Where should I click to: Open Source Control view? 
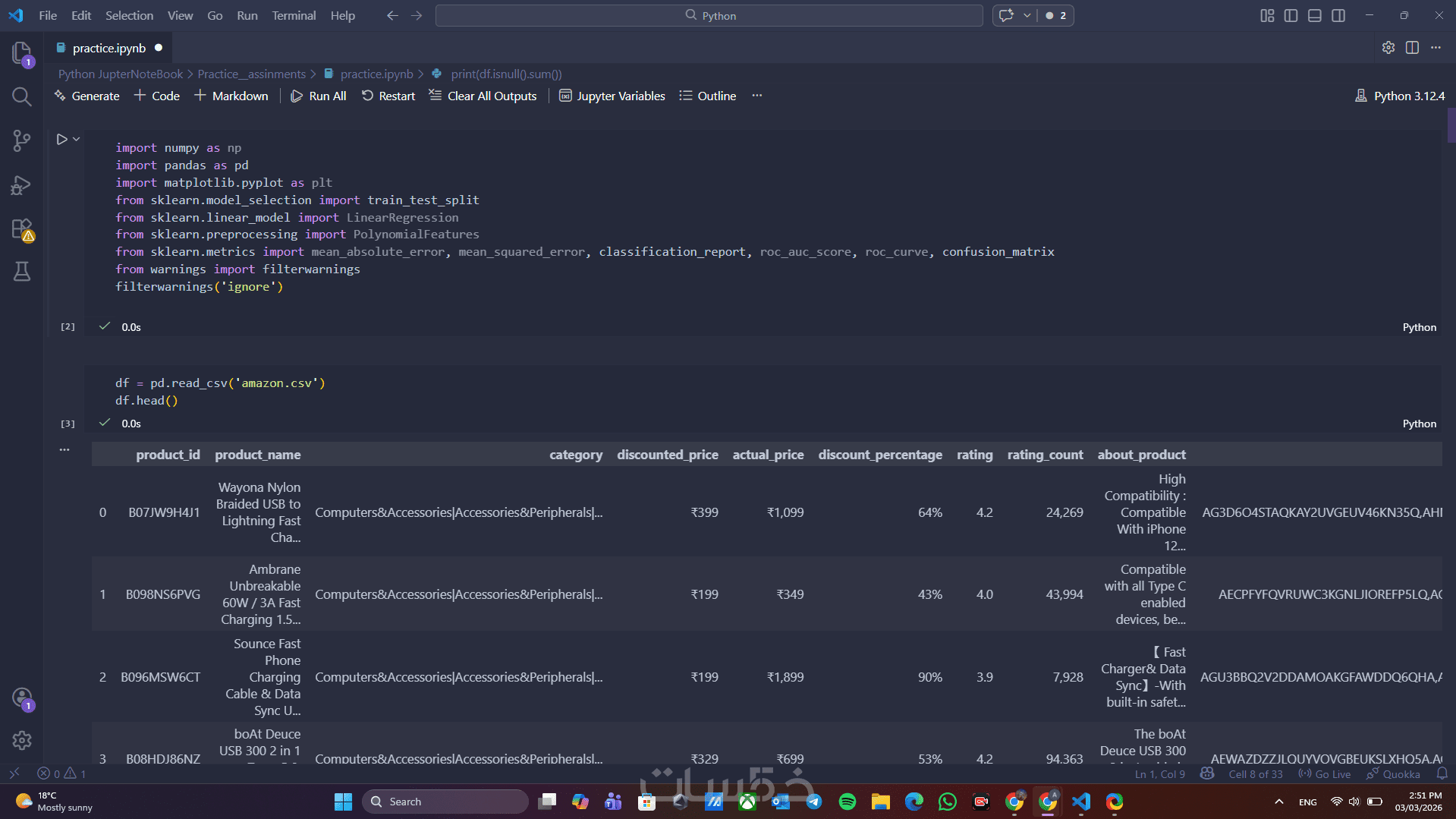click(21, 140)
